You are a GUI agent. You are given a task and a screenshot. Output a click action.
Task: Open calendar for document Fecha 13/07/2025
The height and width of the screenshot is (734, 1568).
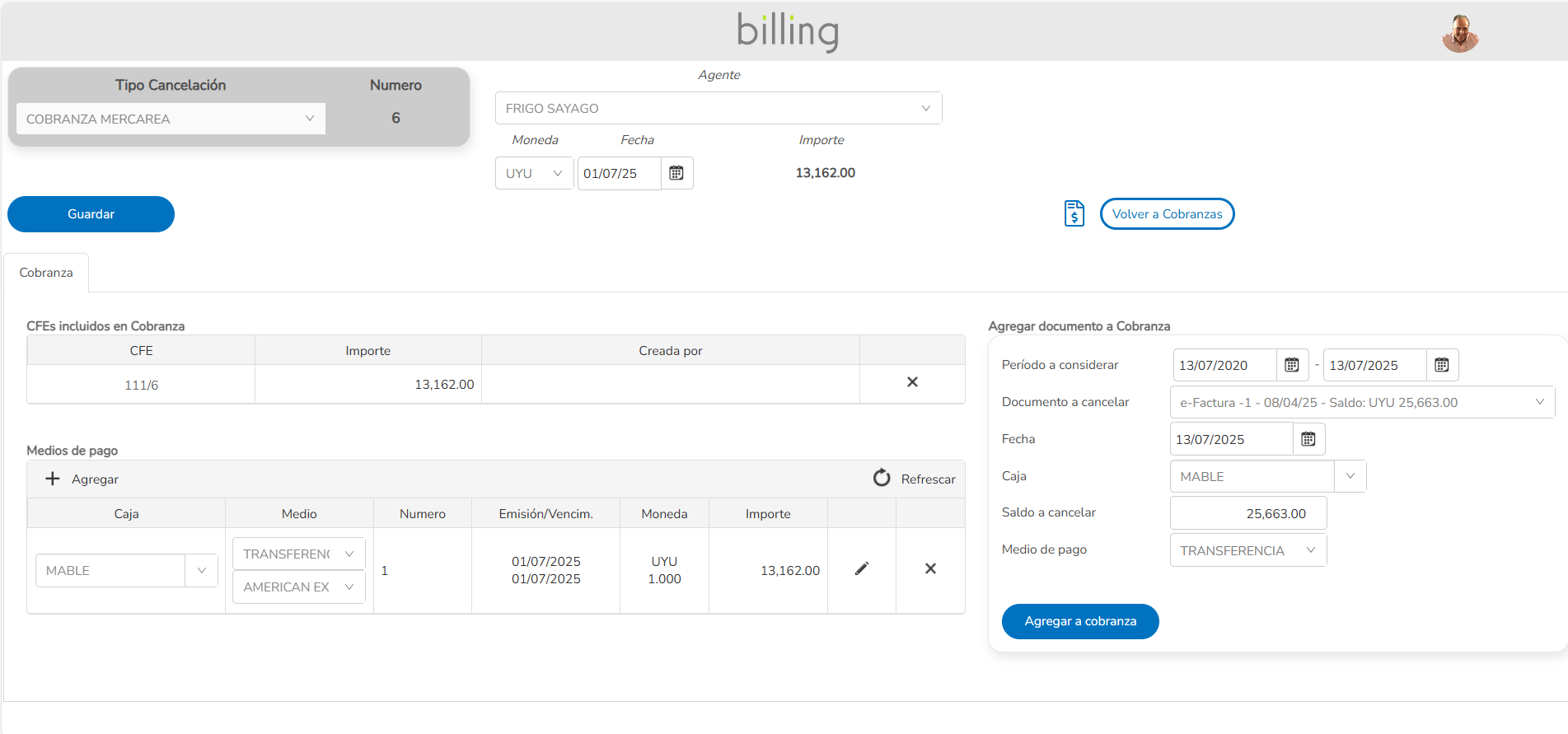[x=1308, y=439]
